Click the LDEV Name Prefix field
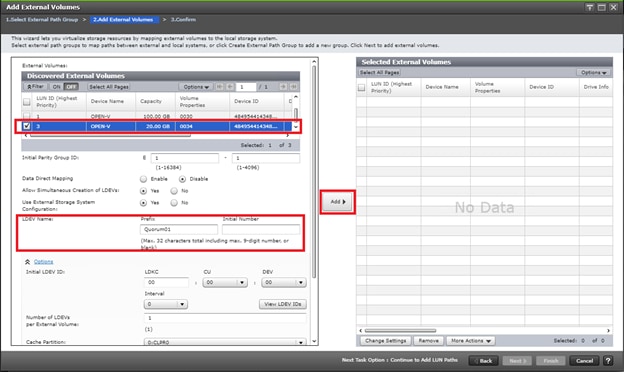The image size is (624, 372). (x=179, y=230)
